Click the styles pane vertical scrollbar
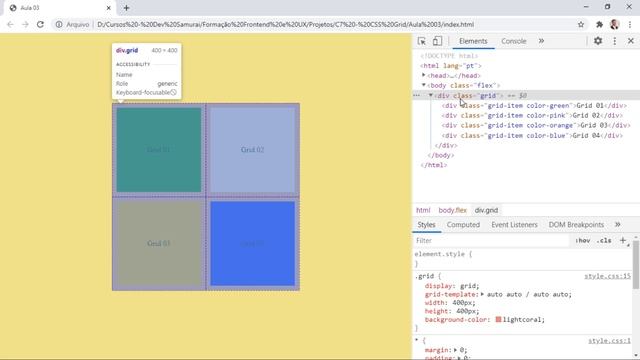Screen dimensions: 640x360 pos(636,264)
